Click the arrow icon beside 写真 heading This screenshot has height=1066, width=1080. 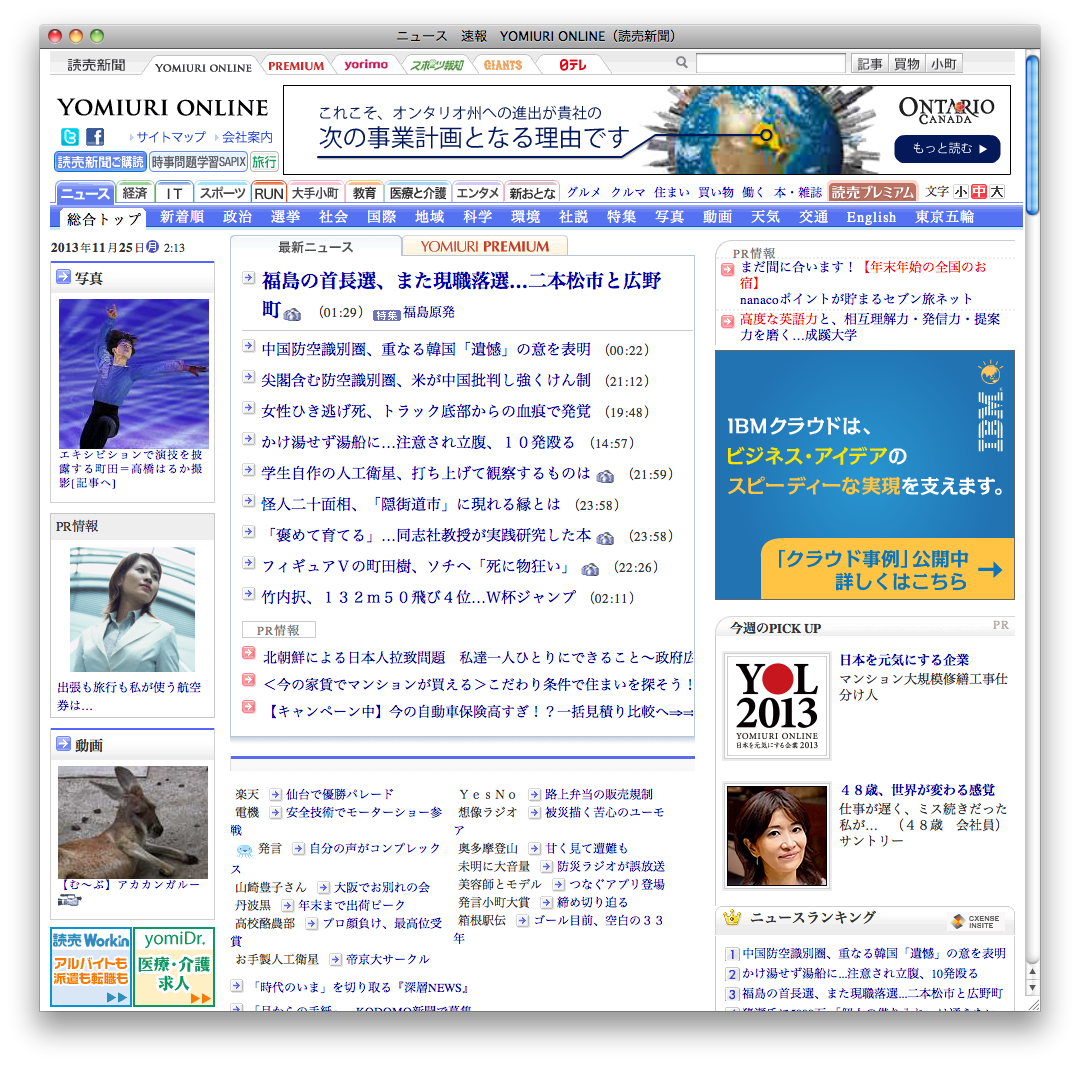pyautogui.click(x=63, y=276)
